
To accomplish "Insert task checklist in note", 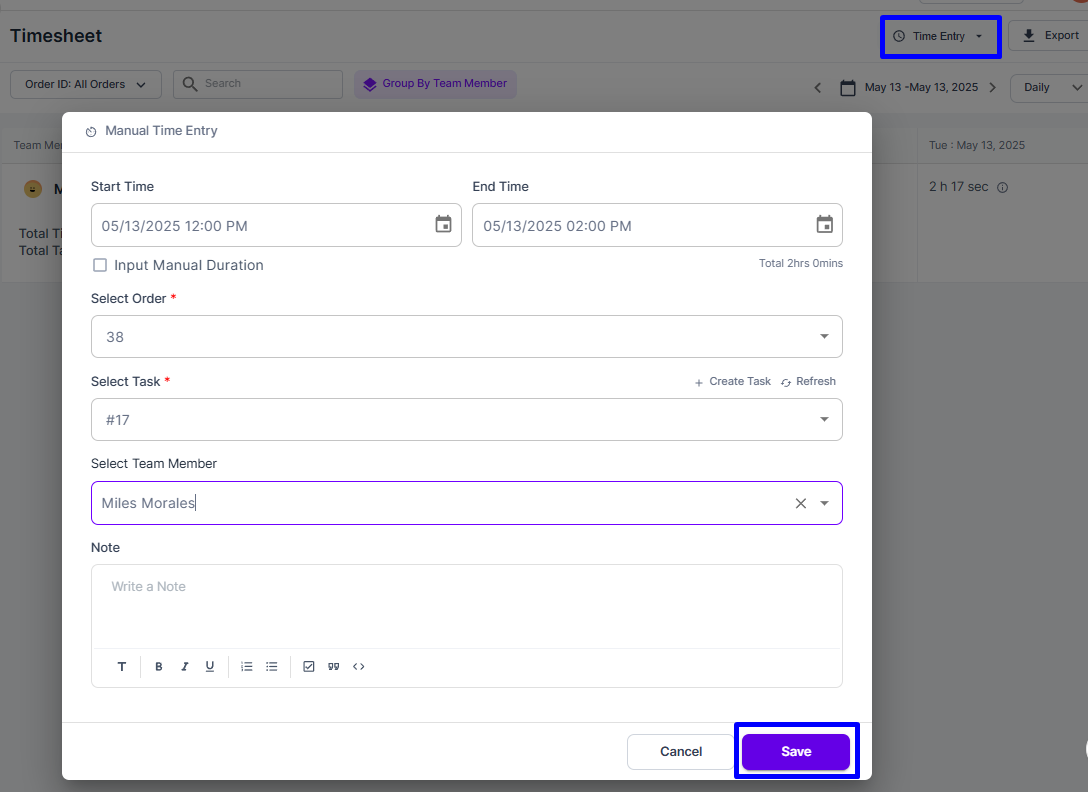I will pyautogui.click(x=309, y=667).
